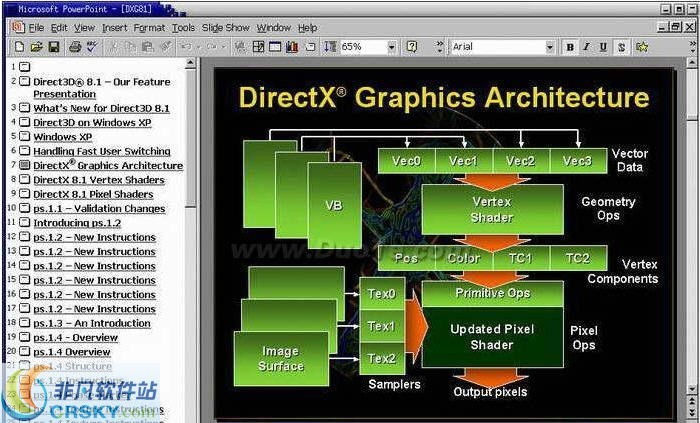Toggle italic formatting
The width and height of the screenshot is (700, 423).
pos(587,47)
